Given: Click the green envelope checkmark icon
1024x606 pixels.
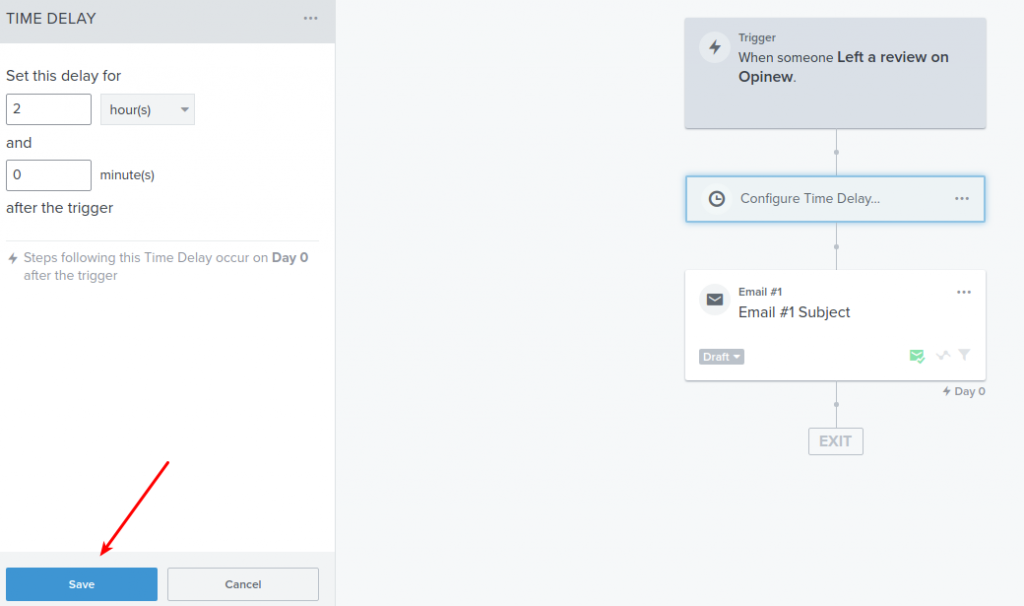Looking at the screenshot, I should click(917, 356).
